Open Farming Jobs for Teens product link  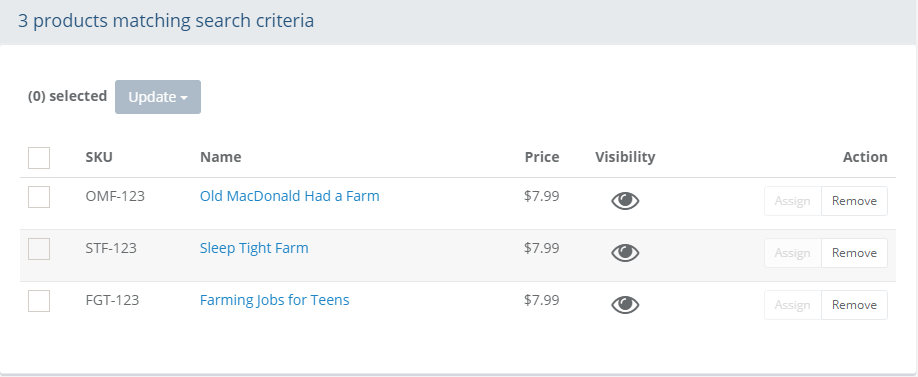coord(275,300)
